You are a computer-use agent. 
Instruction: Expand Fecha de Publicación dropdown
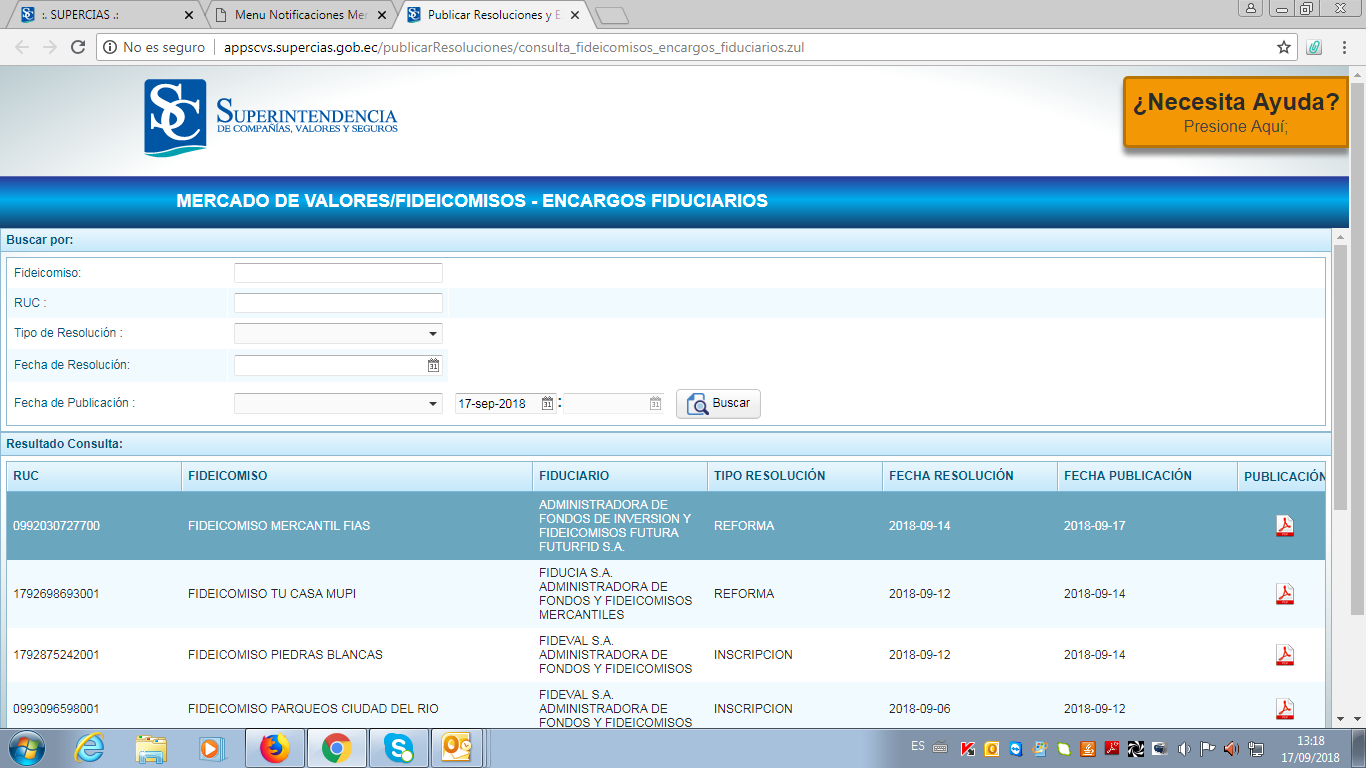coord(433,404)
